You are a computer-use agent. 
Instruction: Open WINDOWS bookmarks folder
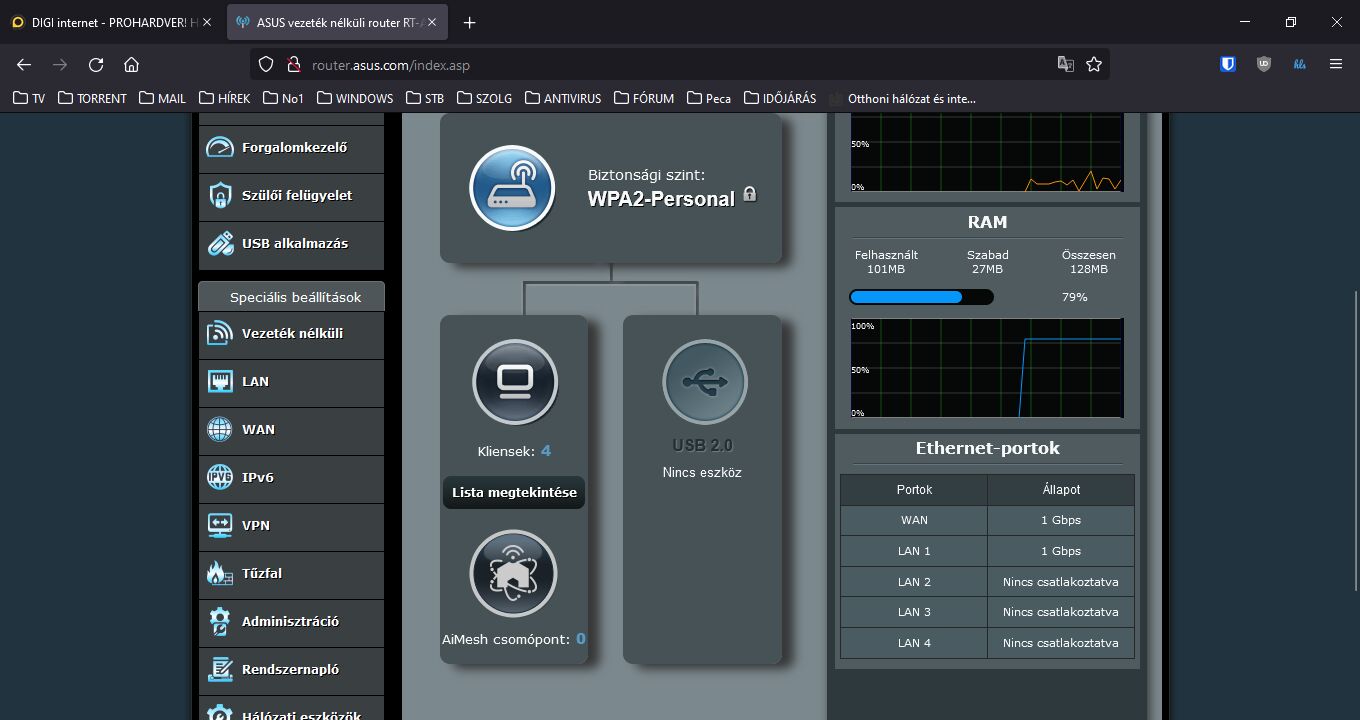pos(354,98)
